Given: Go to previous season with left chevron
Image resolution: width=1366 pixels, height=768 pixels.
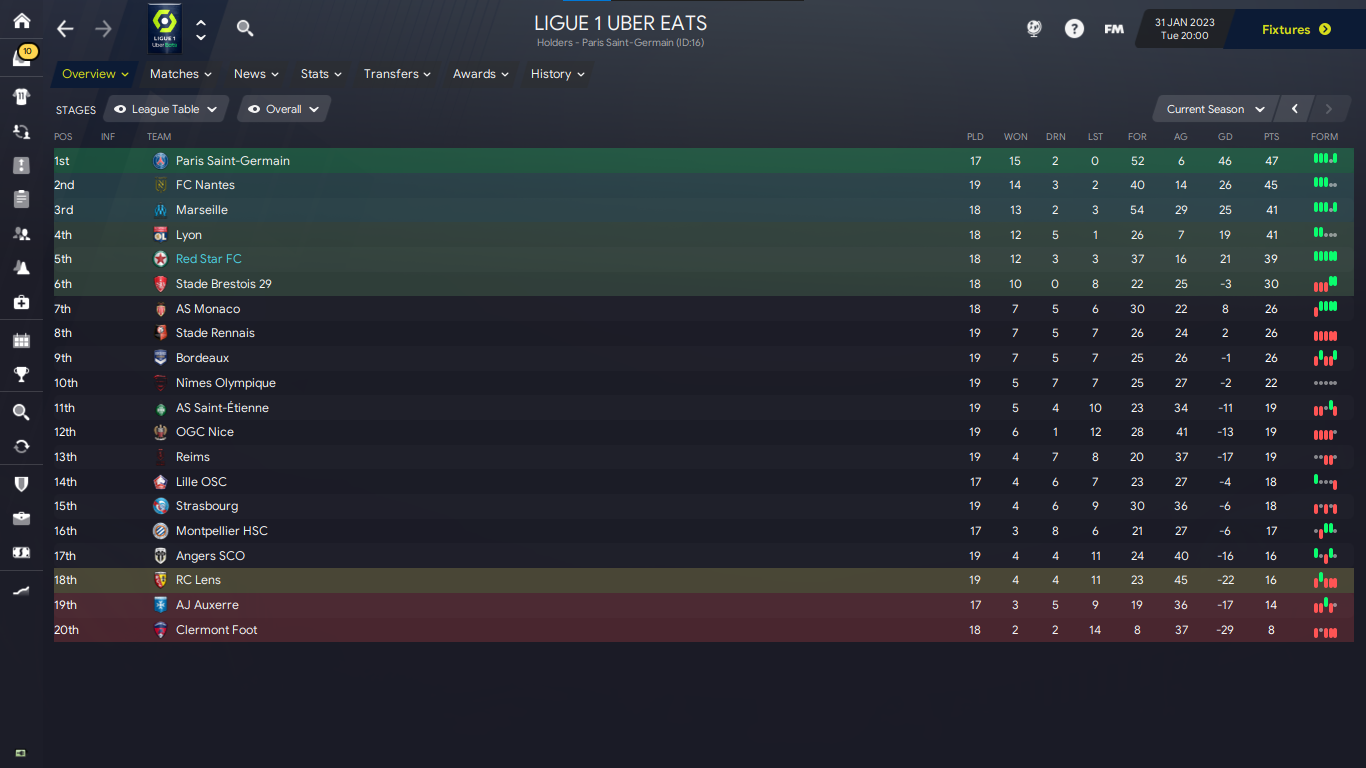Looking at the screenshot, I should [x=1294, y=110].
